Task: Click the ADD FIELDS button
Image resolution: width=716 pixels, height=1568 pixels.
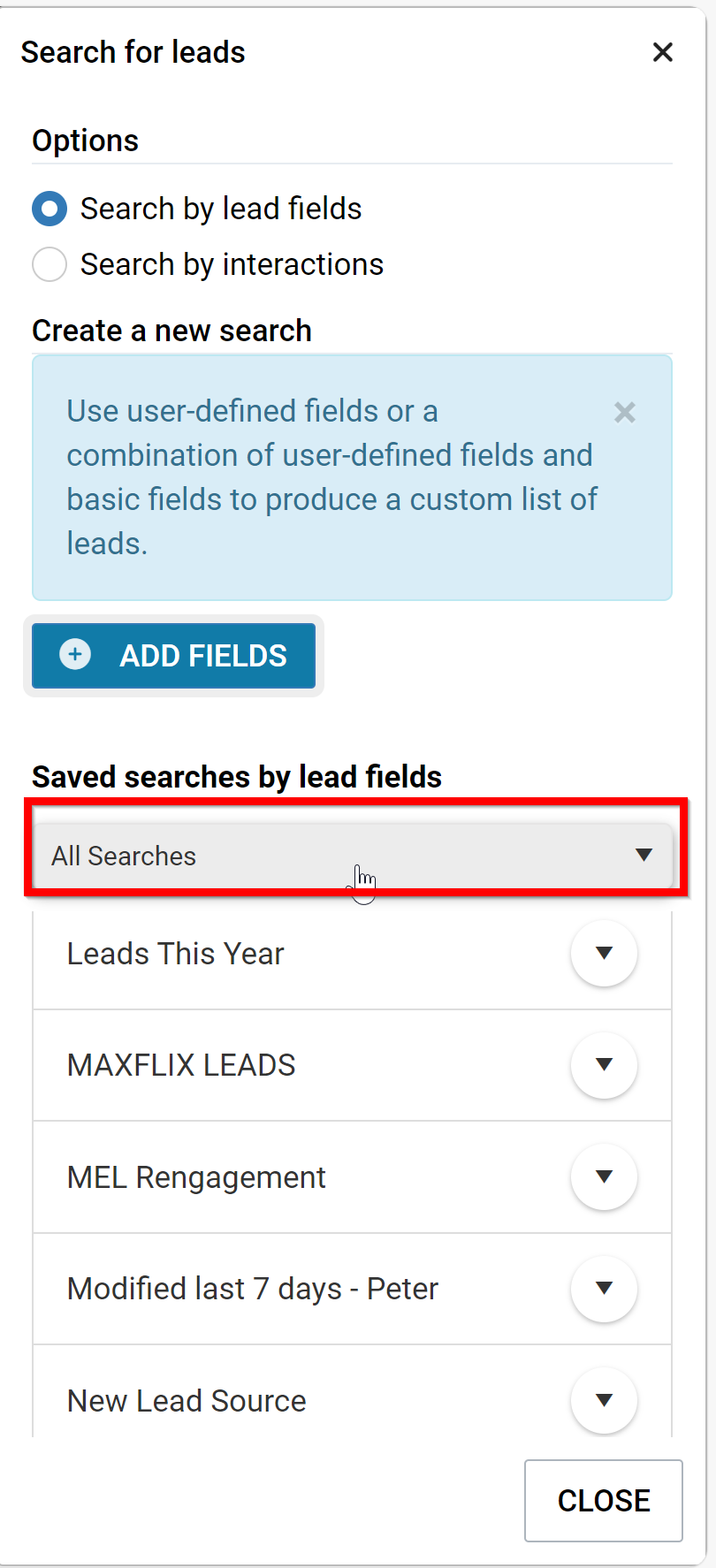Action: (x=173, y=655)
